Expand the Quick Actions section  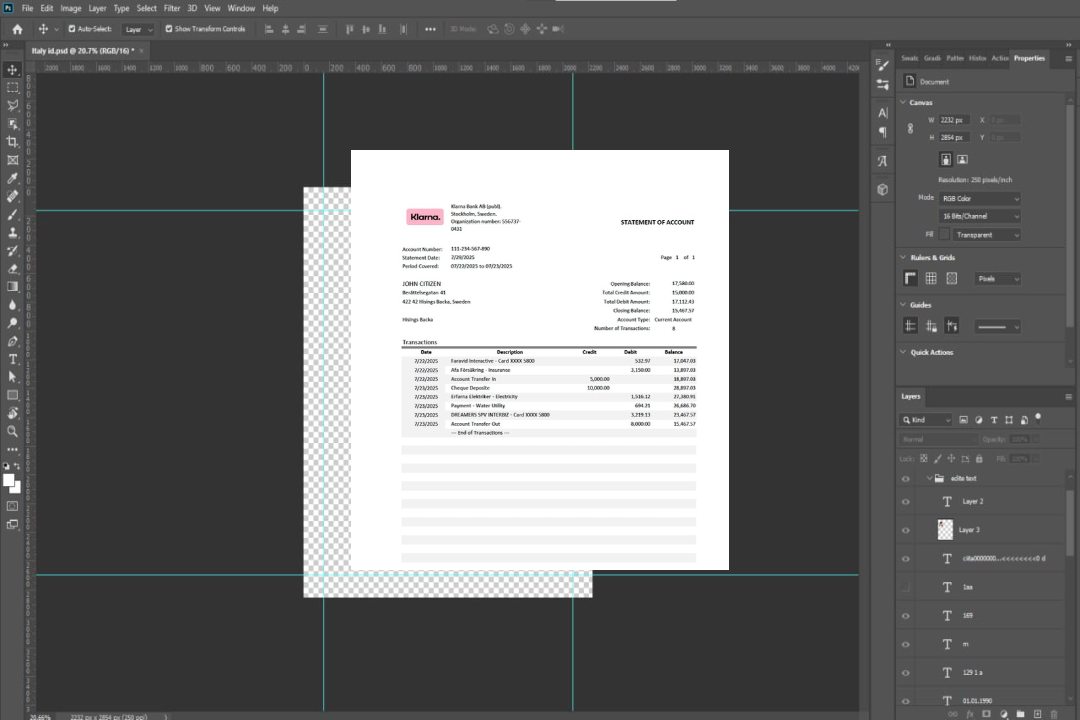pos(903,352)
